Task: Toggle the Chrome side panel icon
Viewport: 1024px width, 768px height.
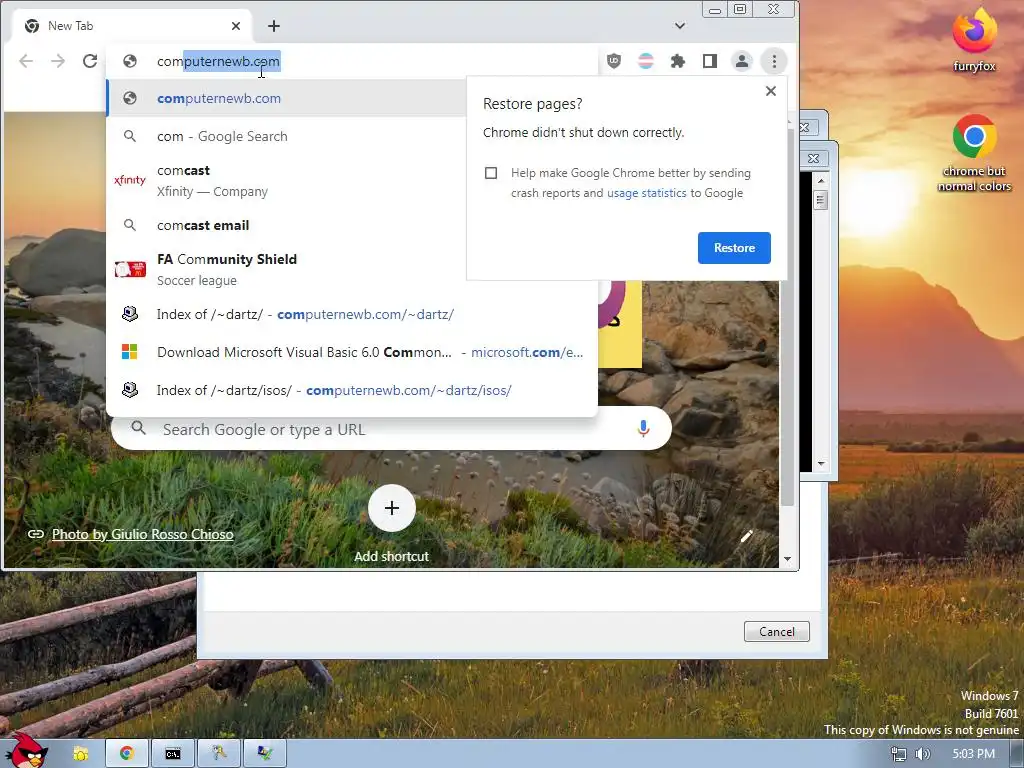Action: pyautogui.click(x=710, y=61)
